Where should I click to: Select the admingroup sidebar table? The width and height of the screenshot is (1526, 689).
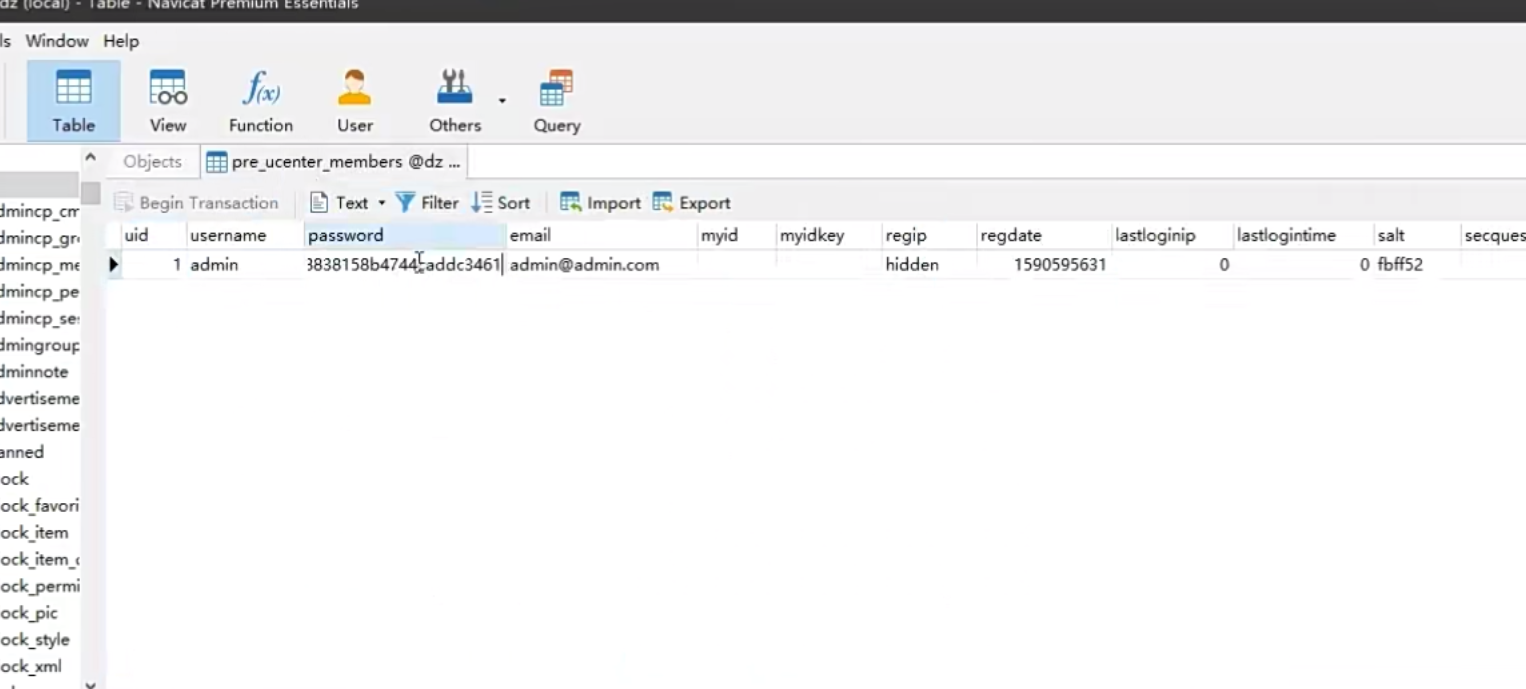[40, 345]
